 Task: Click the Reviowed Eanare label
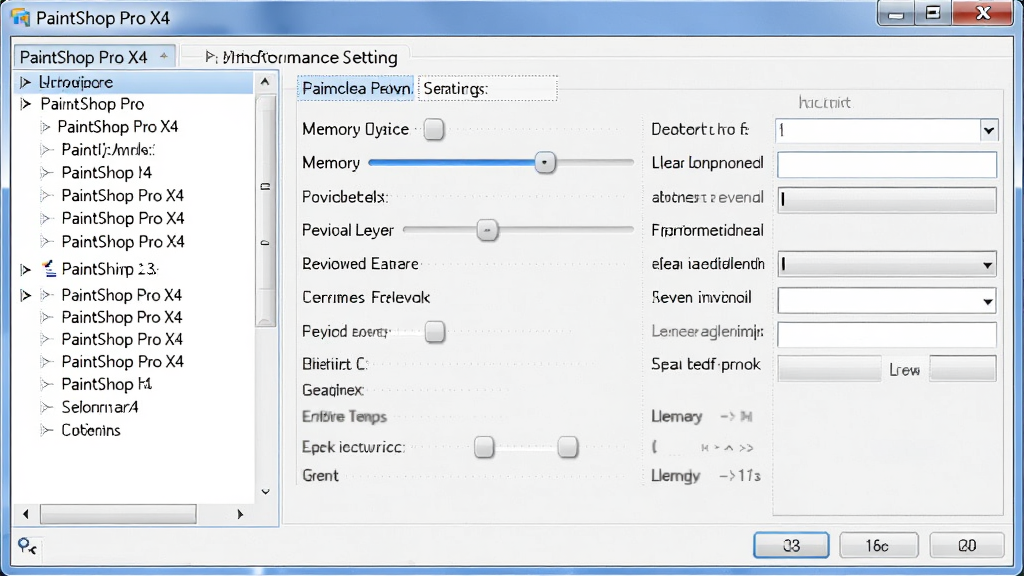coord(360,264)
